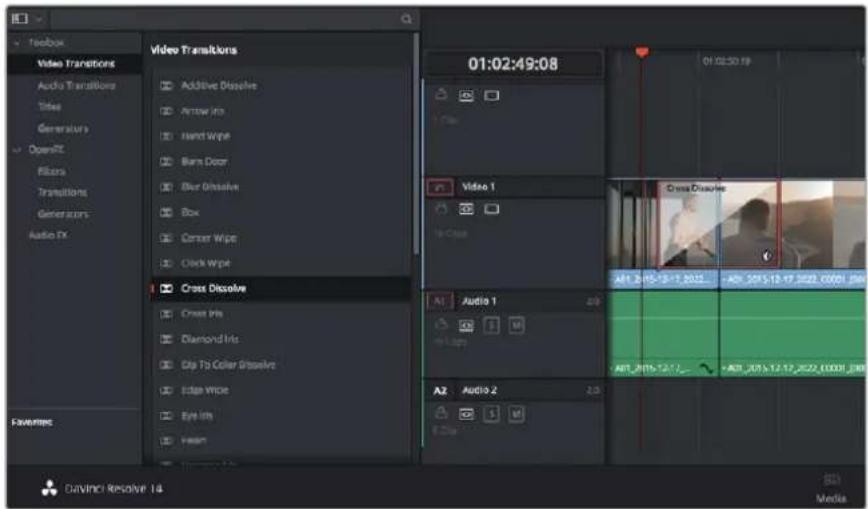Click the Box transition icon
868x509 pixels.
(166, 212)
